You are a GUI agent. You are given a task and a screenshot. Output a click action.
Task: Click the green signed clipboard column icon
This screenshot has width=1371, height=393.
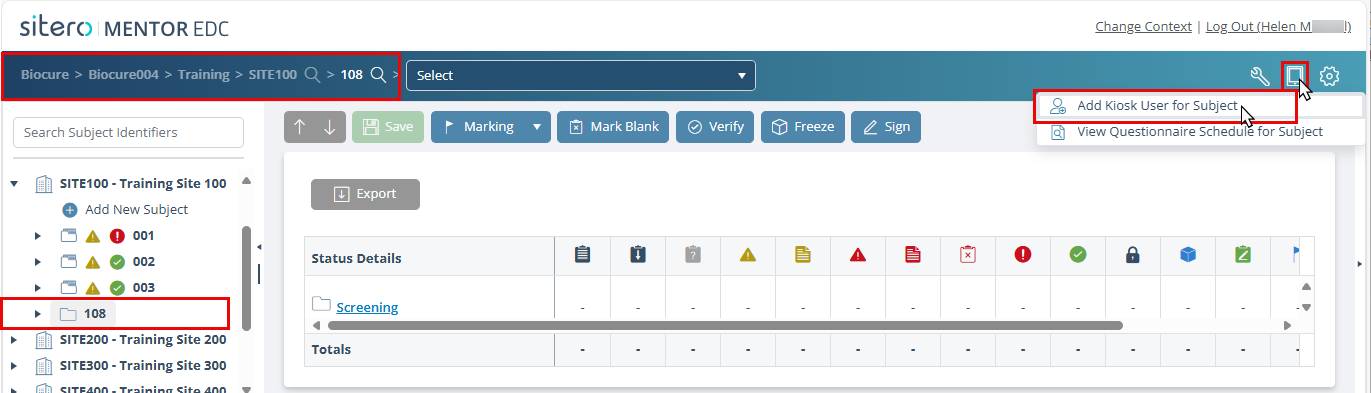[x=1242, y=254]
